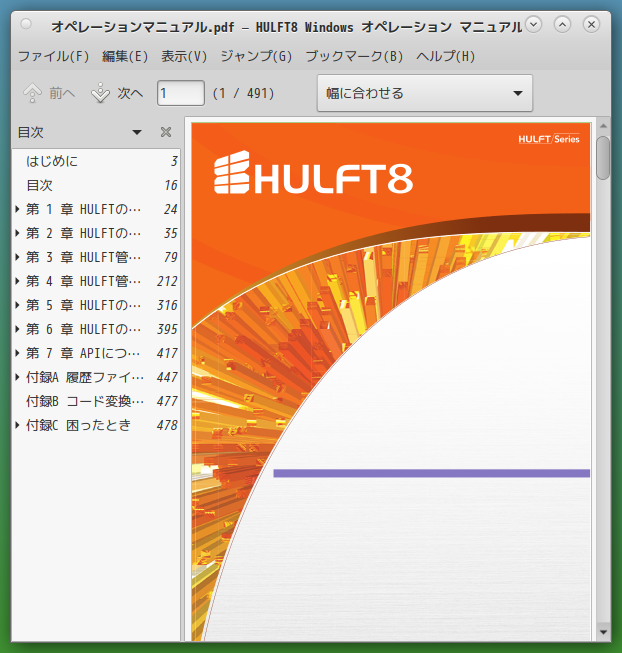
Task: Expand the 第 4 章 tree node
Action: 17,281
